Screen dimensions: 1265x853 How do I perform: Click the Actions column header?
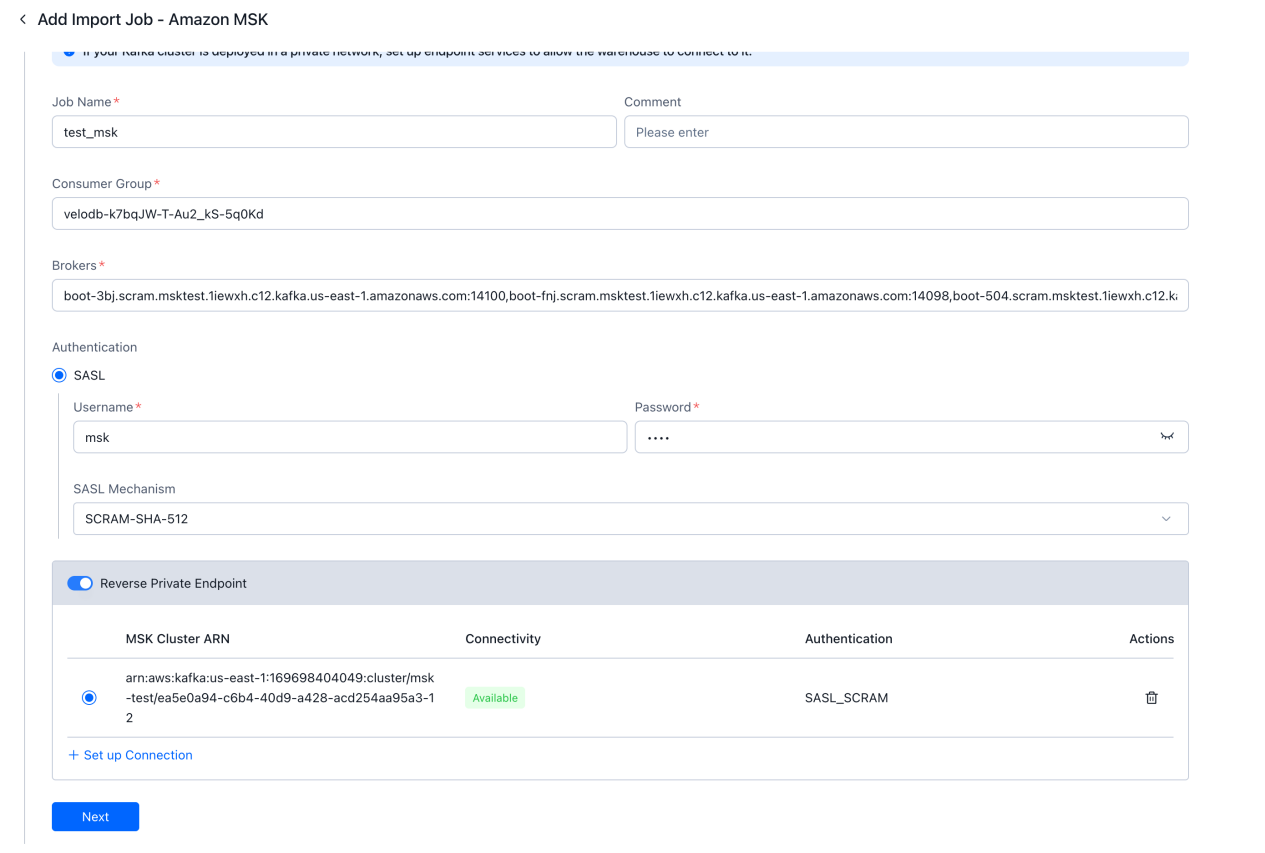coord(1152,639)
